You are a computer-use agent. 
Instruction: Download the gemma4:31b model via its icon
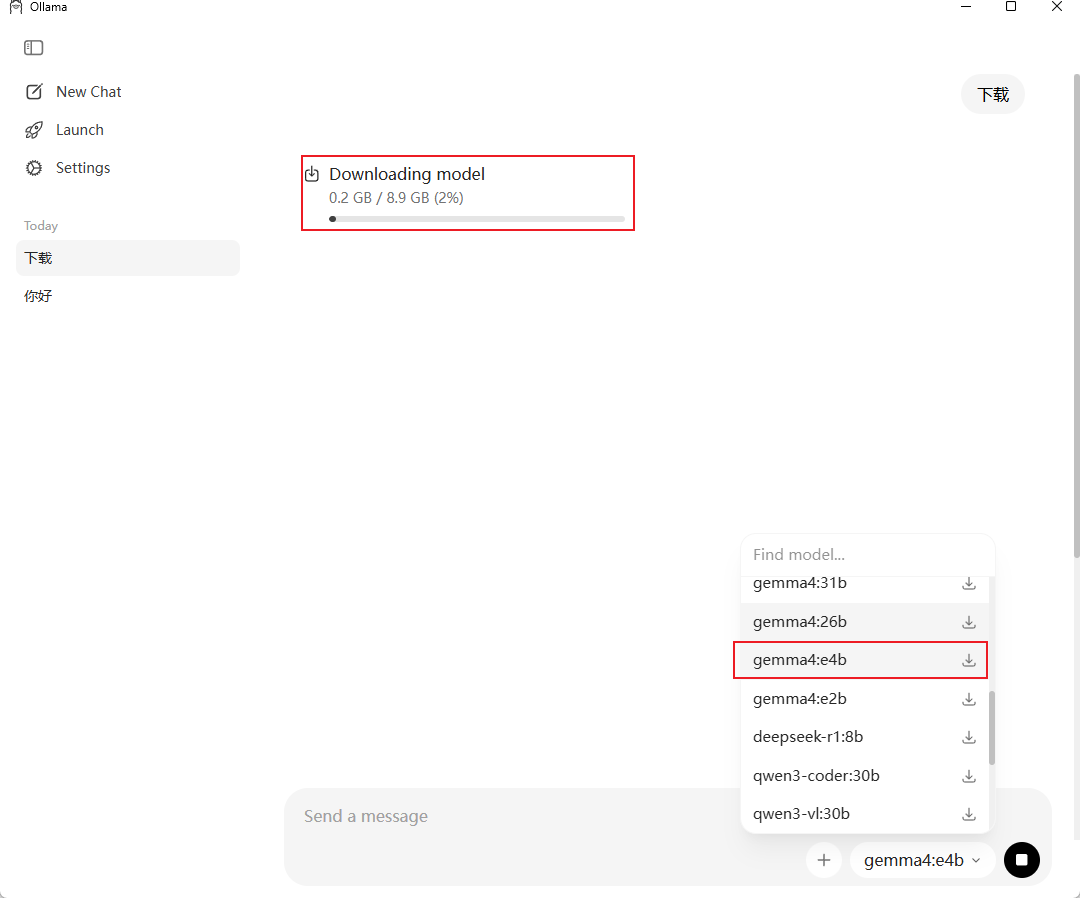pos(968,583)
